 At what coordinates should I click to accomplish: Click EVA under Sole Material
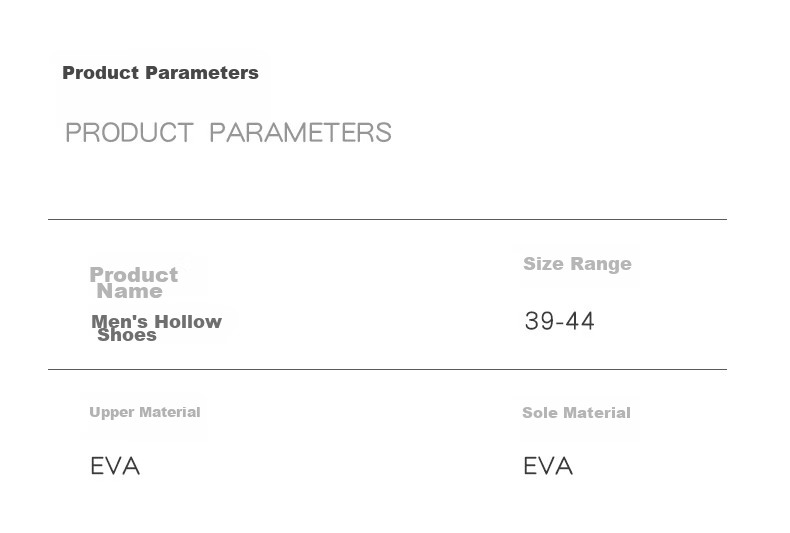coord(548,466)
